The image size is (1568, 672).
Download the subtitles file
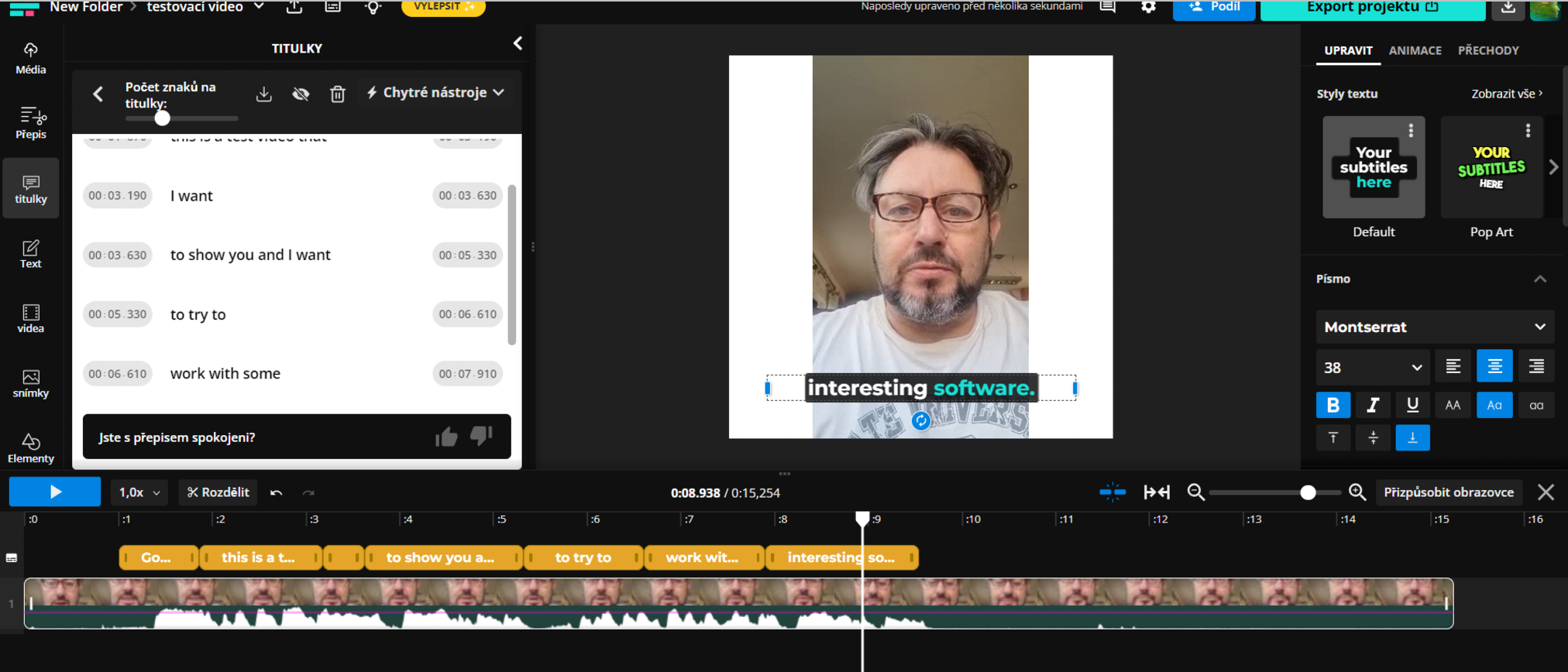click(264, 94)
